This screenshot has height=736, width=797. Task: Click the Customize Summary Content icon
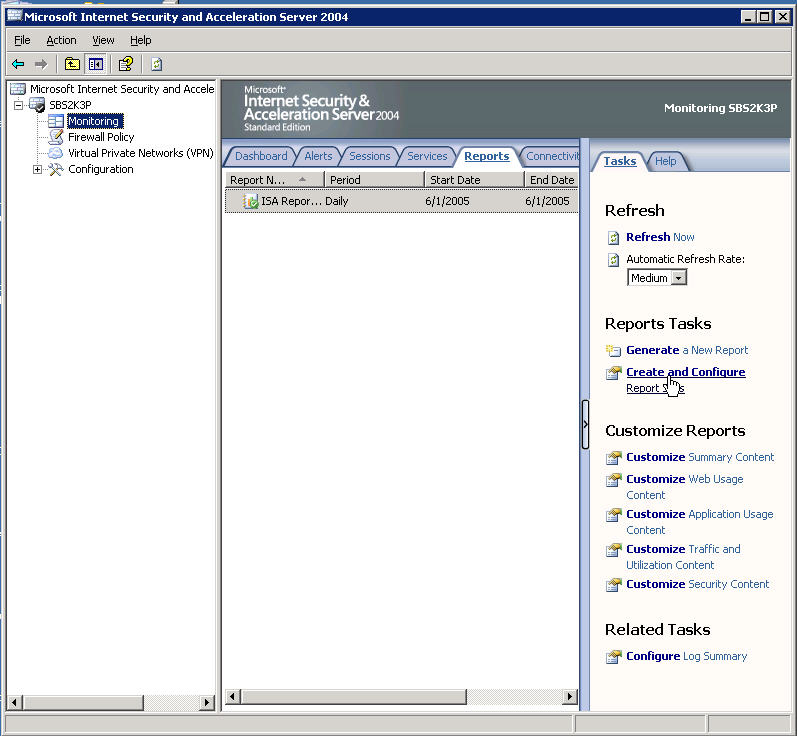click(x=614, y=457)
